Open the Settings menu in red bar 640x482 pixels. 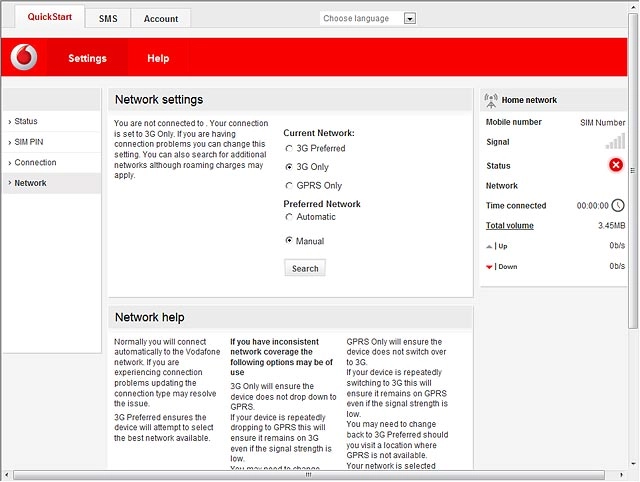87,58
